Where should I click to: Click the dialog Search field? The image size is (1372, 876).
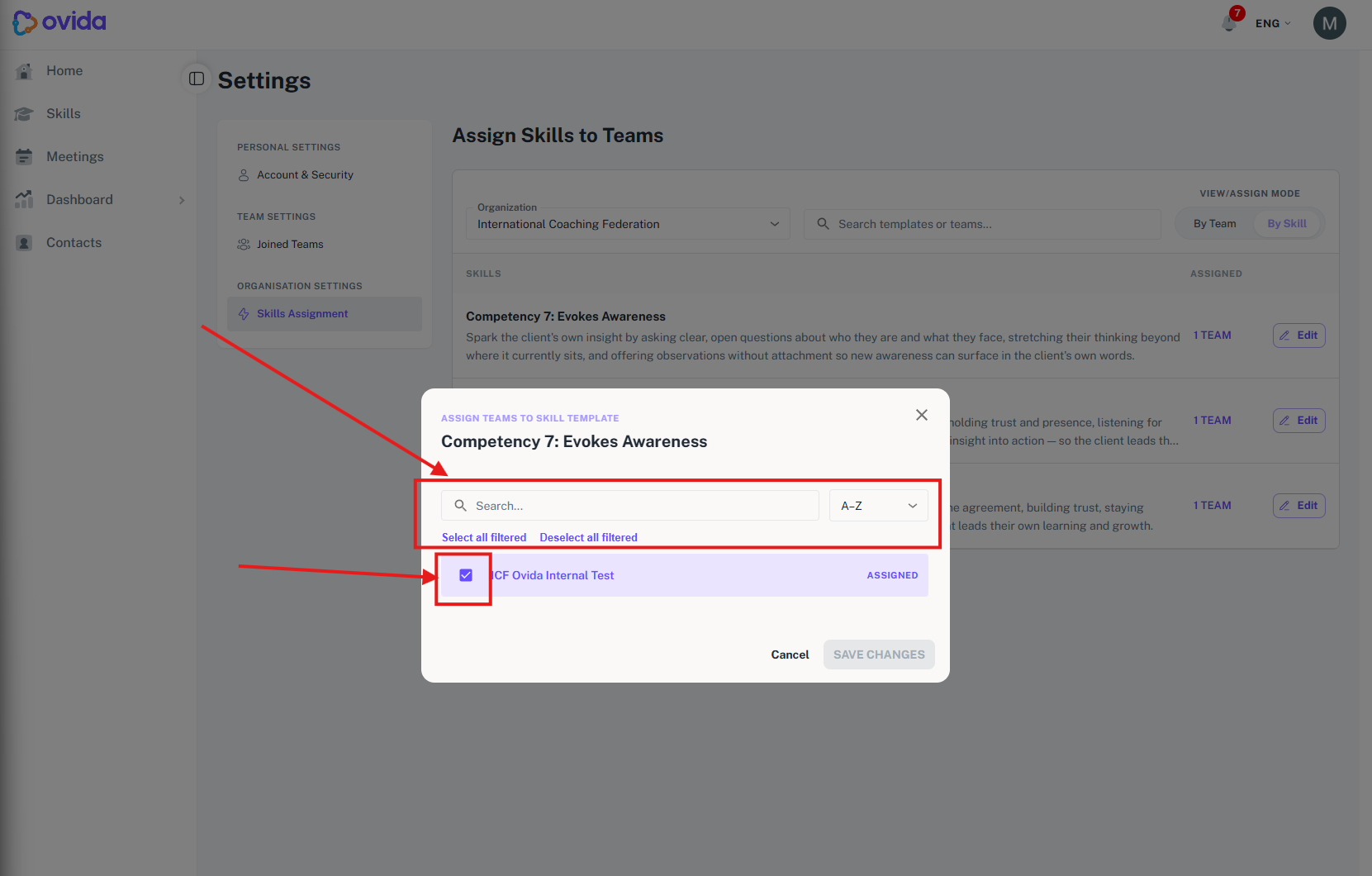pos(629,506)
